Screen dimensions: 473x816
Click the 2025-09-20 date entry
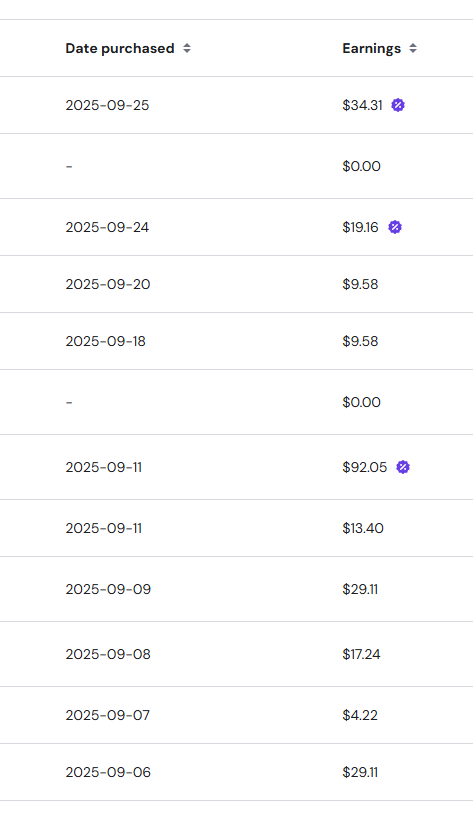click(108, 284)
